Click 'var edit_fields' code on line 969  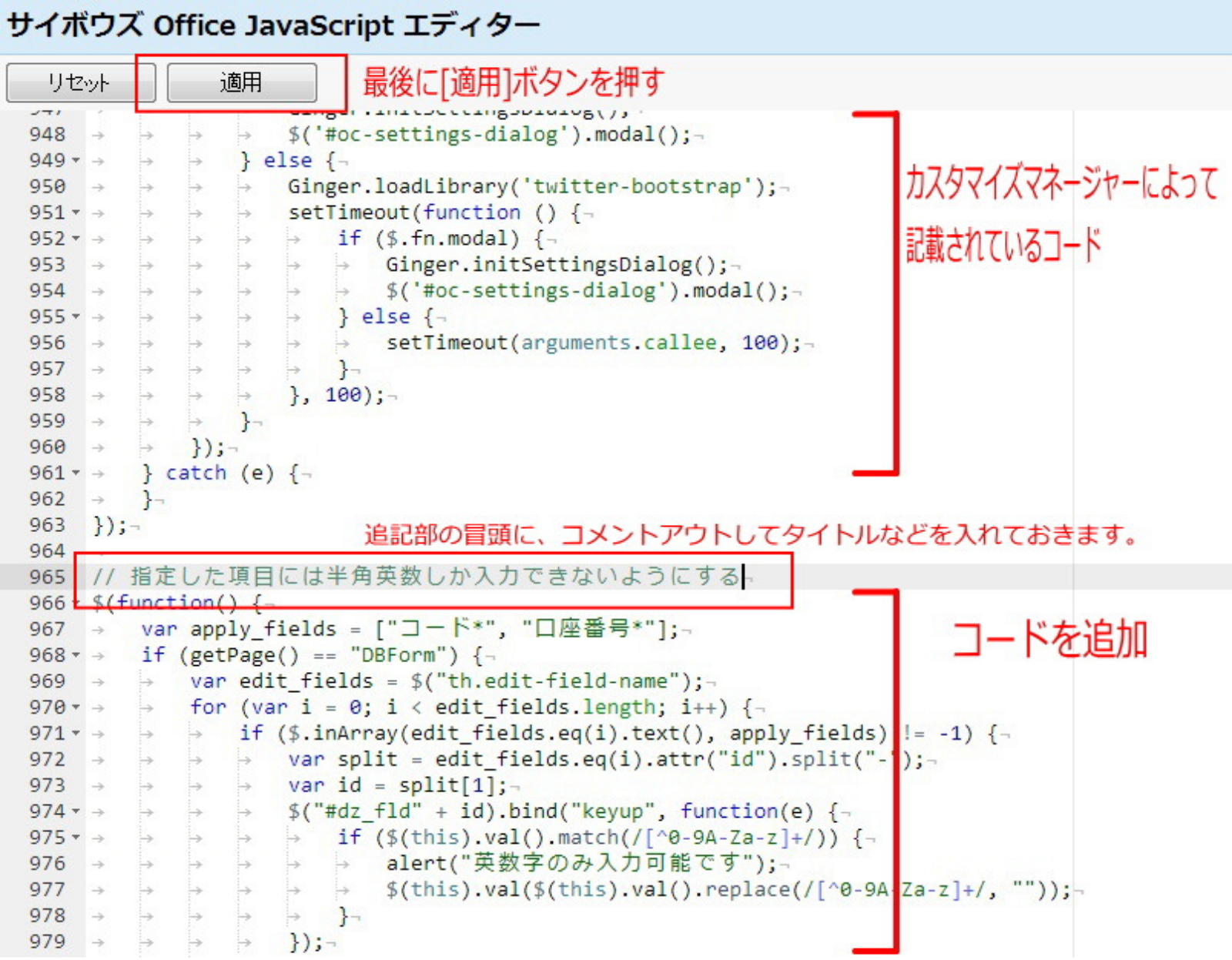tap(282, 681)
